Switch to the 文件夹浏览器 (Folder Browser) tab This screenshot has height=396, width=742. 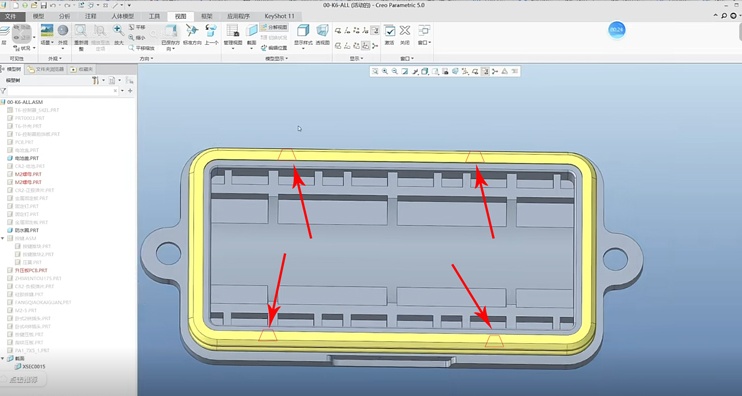[x=45, y=70]
